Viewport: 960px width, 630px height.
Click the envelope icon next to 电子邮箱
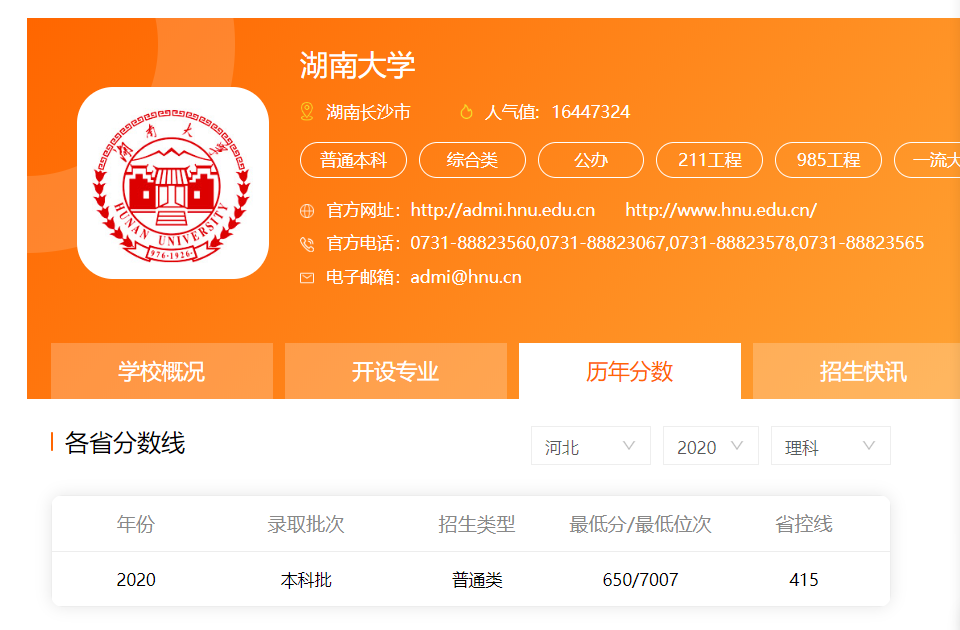(307, 278)
